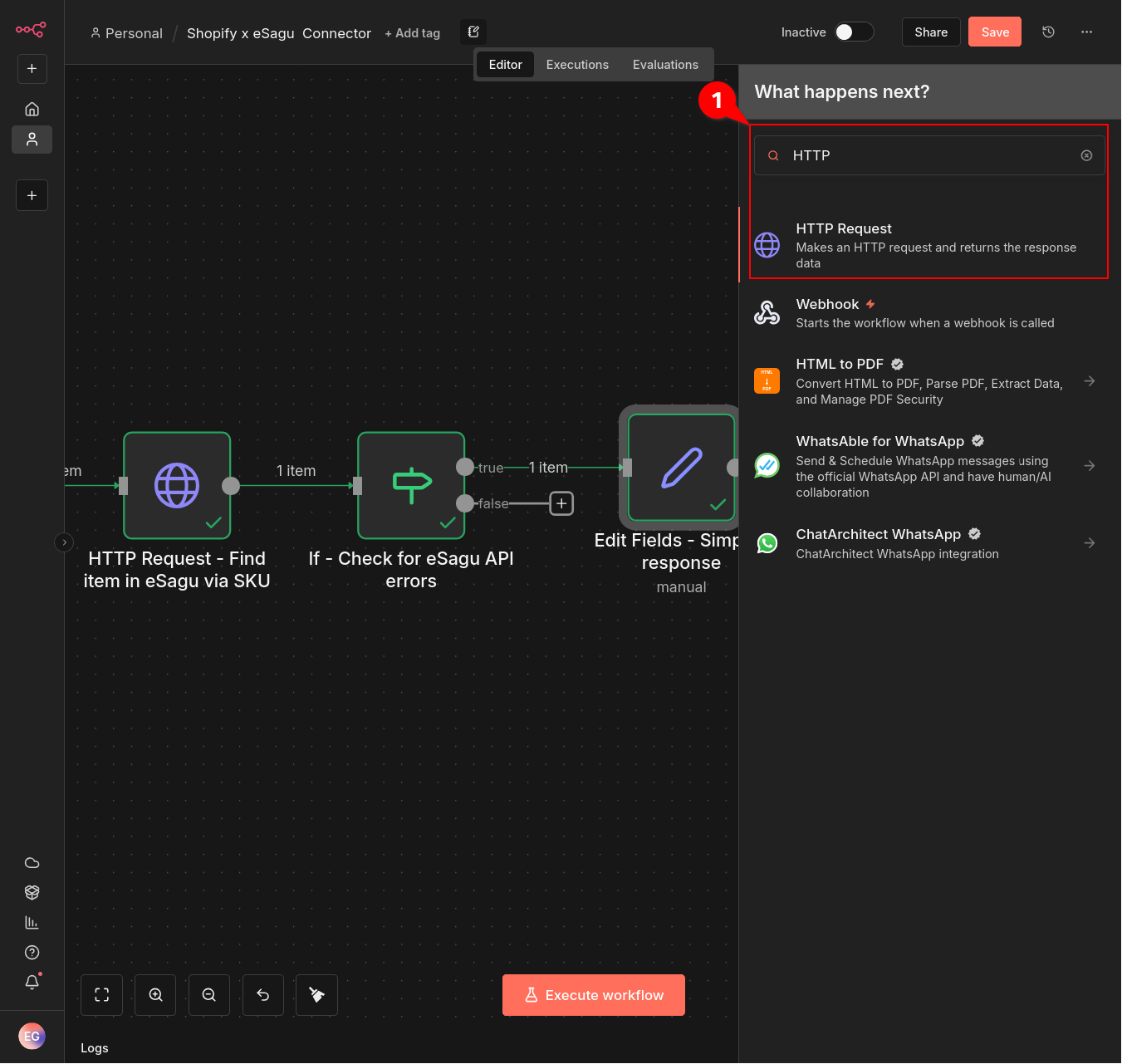Viewport: 1122px width, 1064px height.
Task: Click the edit description icon beside Add tag
Action: [473, 32]
